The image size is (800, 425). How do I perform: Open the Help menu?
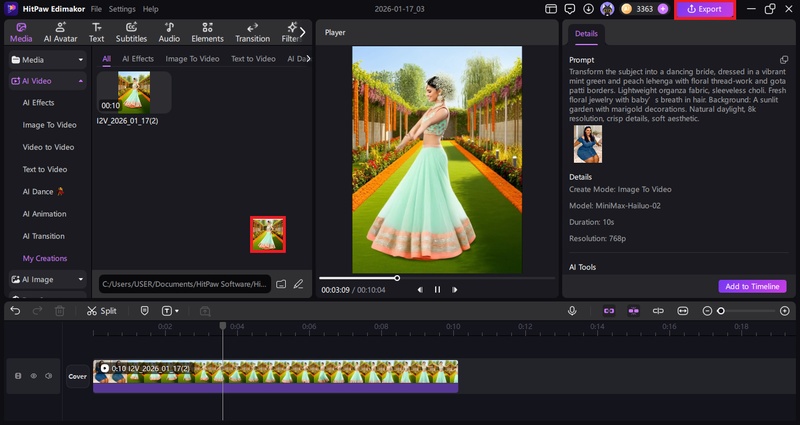coord(151,9)
